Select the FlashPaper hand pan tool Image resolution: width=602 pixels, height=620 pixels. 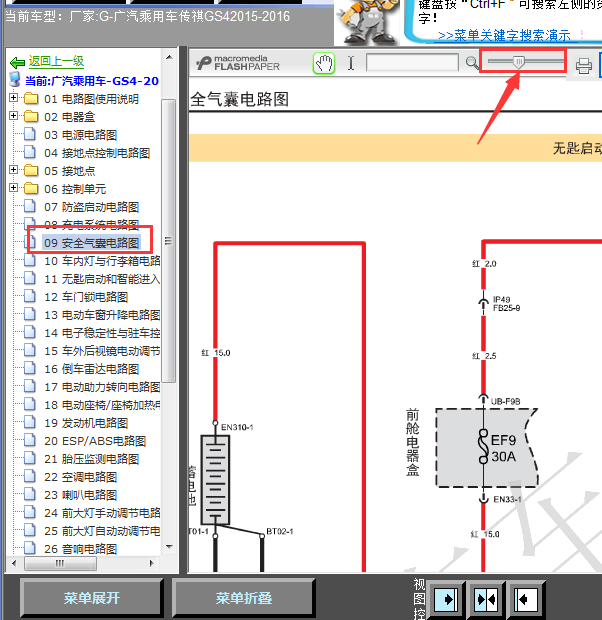click(324, 63)
